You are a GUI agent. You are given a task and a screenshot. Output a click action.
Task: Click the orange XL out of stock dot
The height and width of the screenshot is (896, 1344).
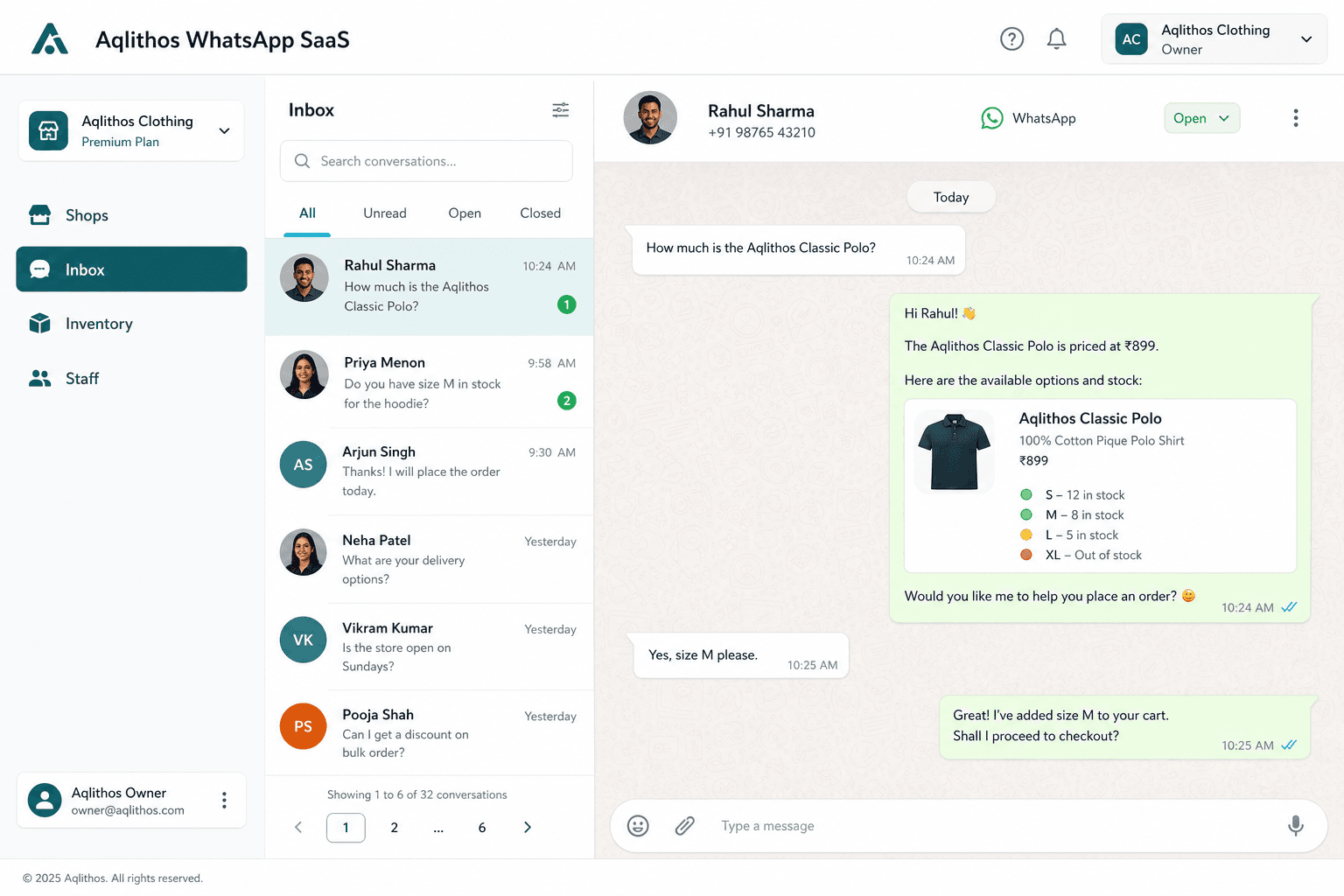point(1026,555)
